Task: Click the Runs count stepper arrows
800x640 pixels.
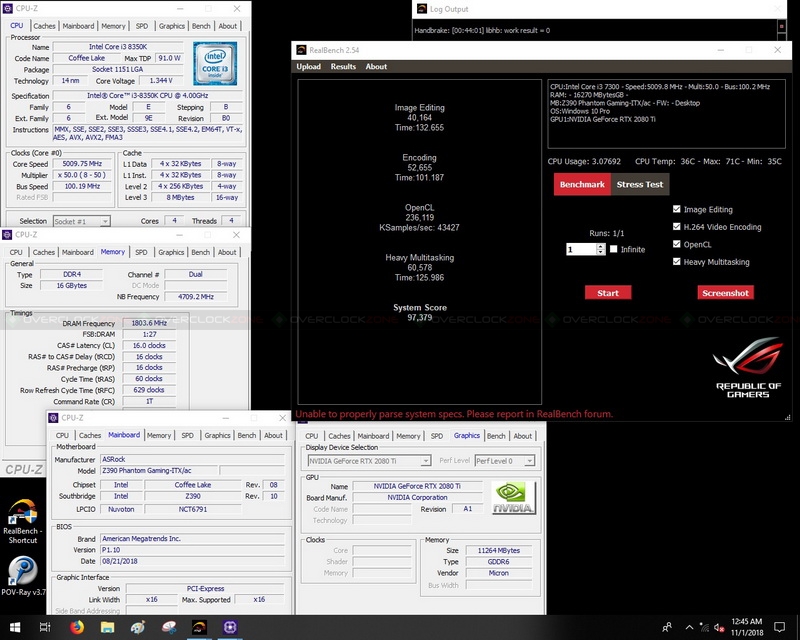Action: point(601,249)
